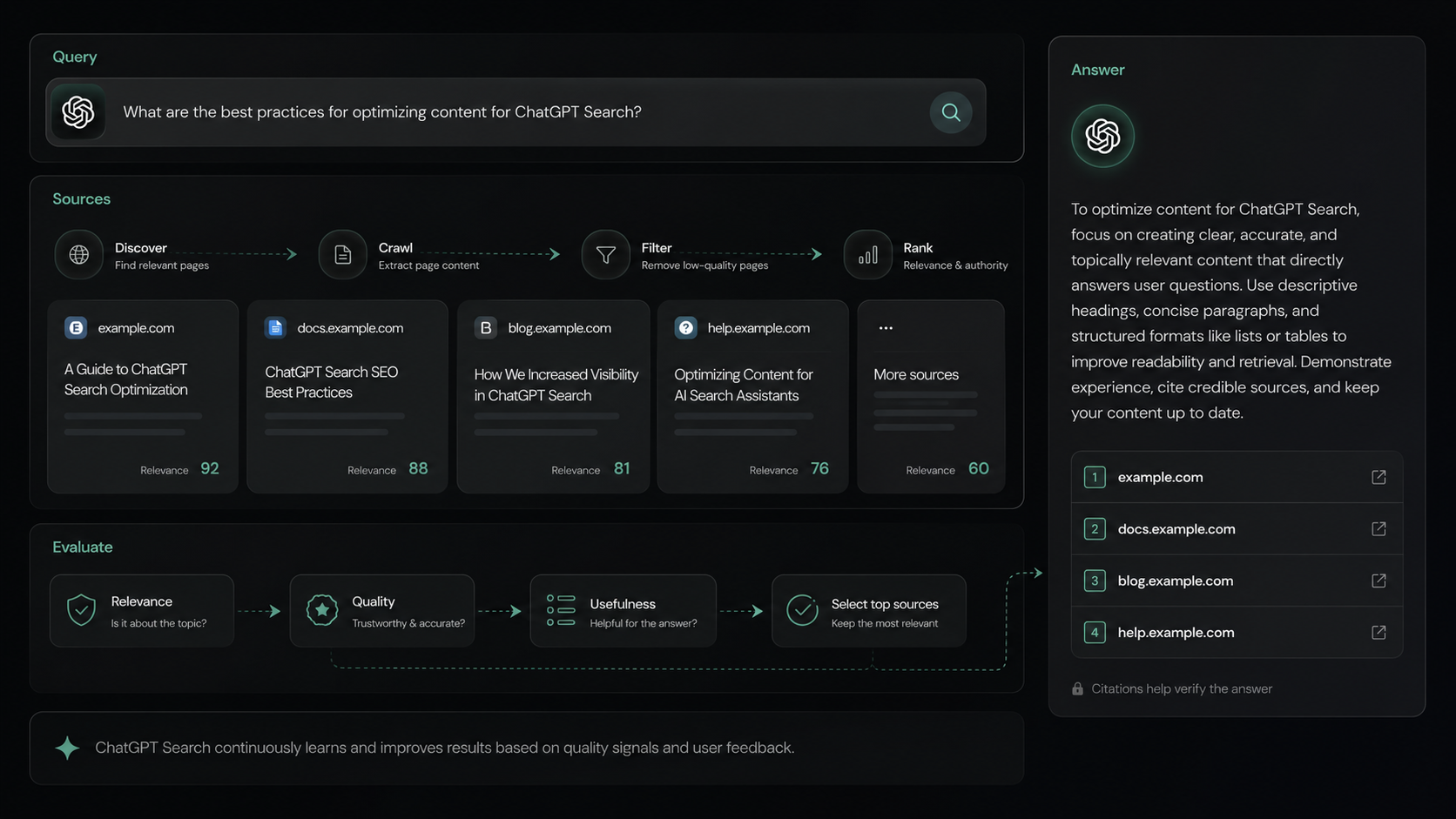This screenshot has width=1456, height=819.
Task: Click citation number 3 badge
Action: click(x=1095, y=581)
